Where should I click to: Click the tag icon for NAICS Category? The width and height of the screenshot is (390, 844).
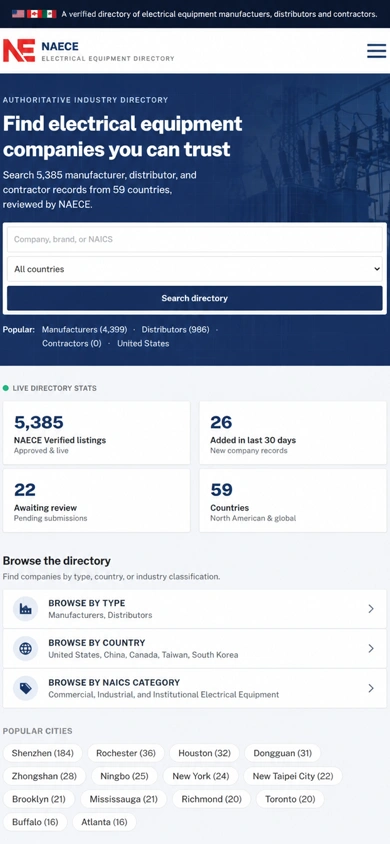click(25, 688)
